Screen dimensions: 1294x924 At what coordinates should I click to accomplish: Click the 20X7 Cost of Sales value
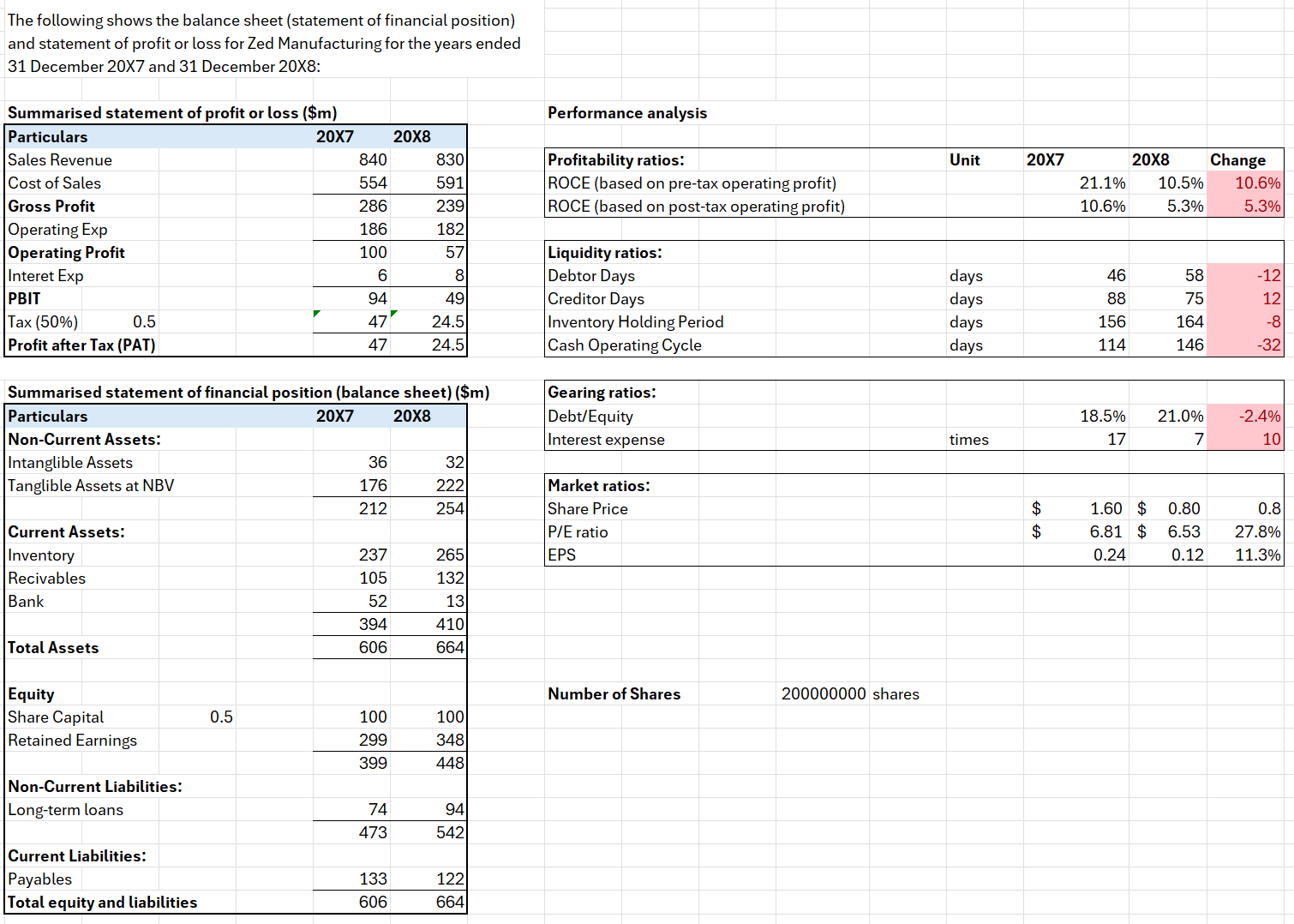(351, 183)
